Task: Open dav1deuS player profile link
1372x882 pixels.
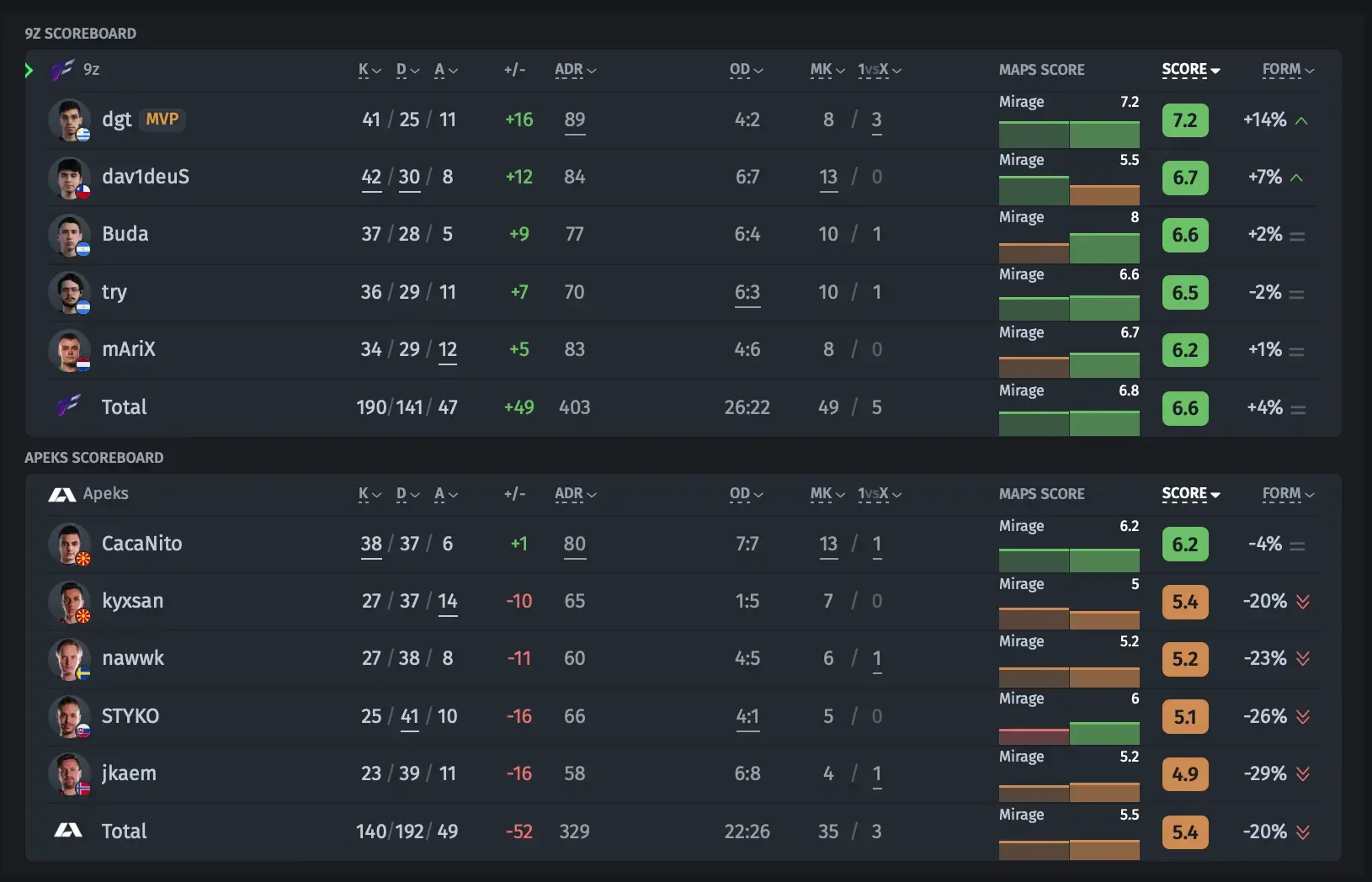Action: click(145, 177)
